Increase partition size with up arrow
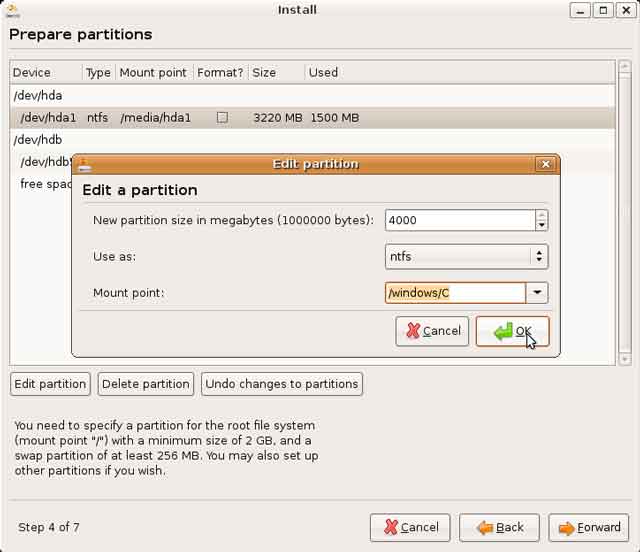The height and width of the screenshot is (552, 640). pos(541,215)
